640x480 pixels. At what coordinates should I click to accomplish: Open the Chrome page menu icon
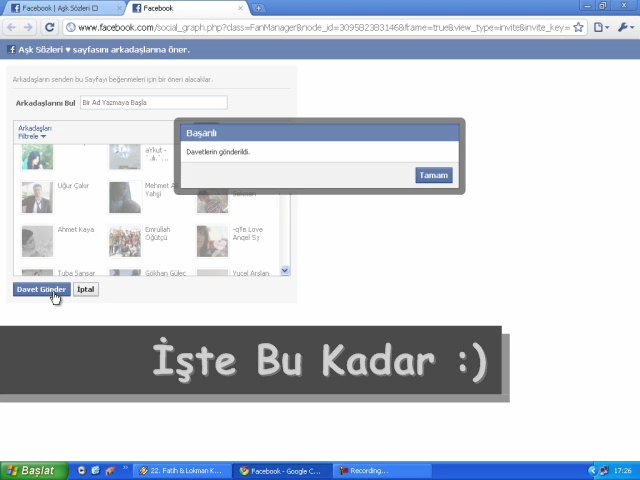click(601, 27)
